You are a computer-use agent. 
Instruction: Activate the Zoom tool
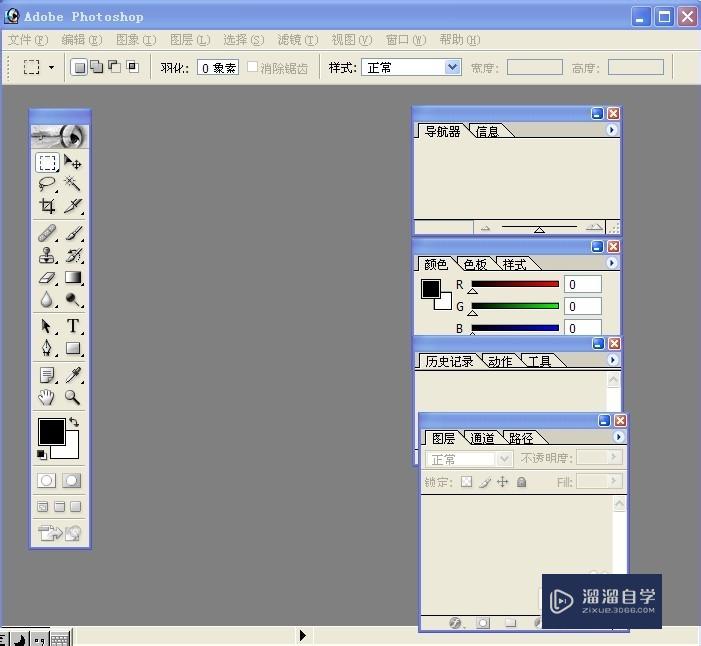(x=72, y=397)
